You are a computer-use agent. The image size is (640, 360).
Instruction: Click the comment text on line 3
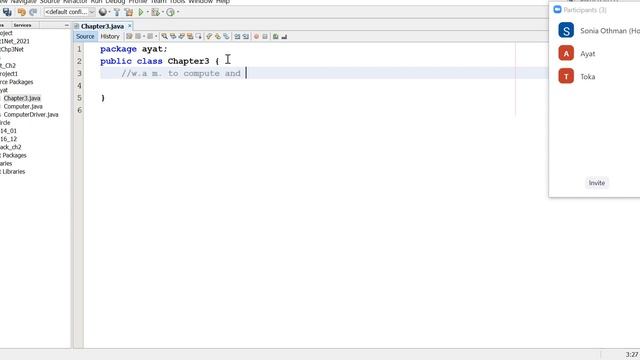click(180, 73)
